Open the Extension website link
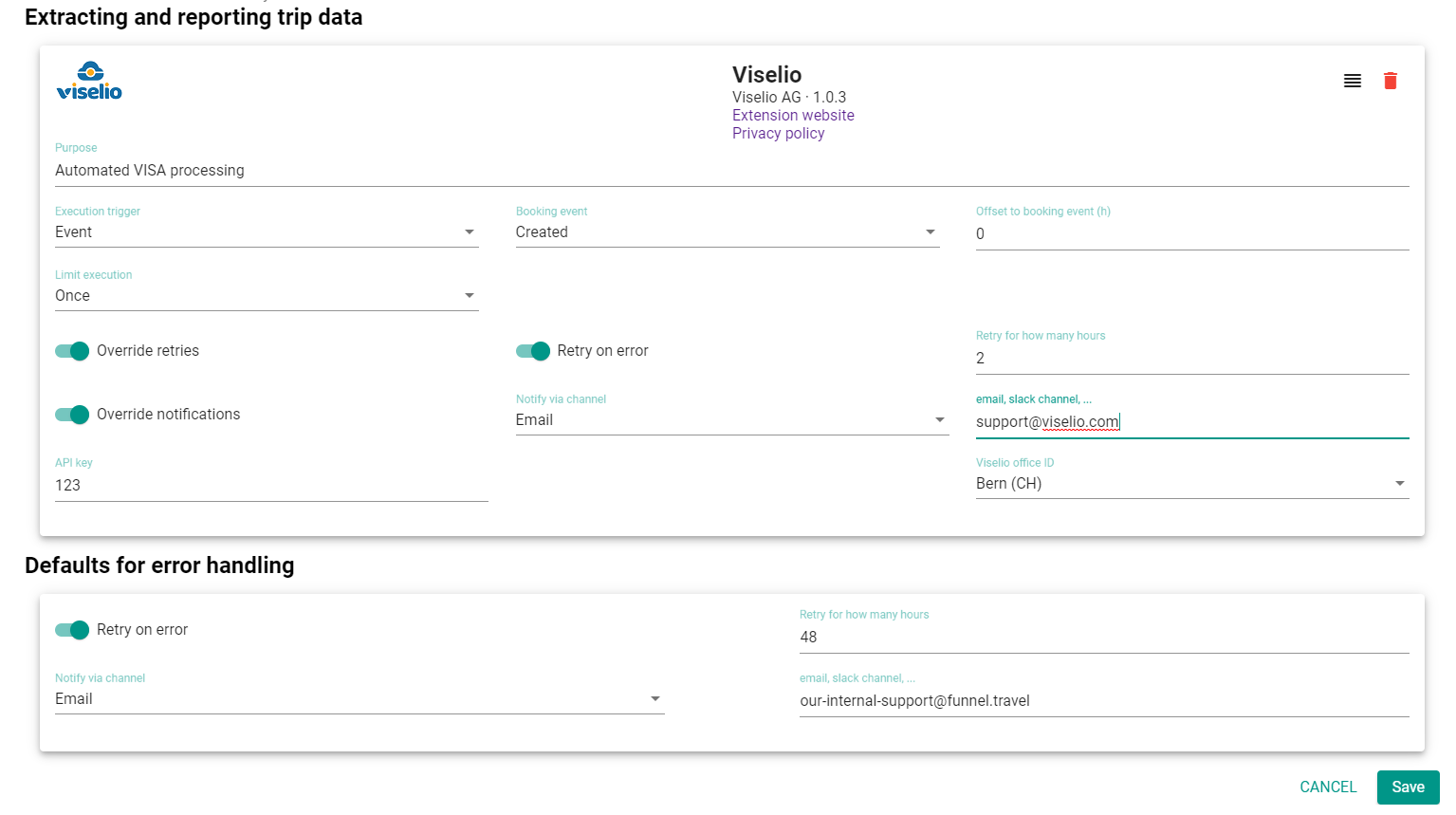 point(793,116)
